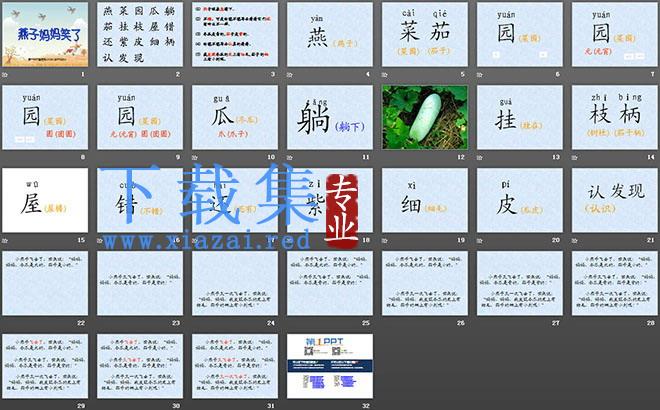Select slide 14 showing 枝 柄
660x410 pixels.
(615, 117)
